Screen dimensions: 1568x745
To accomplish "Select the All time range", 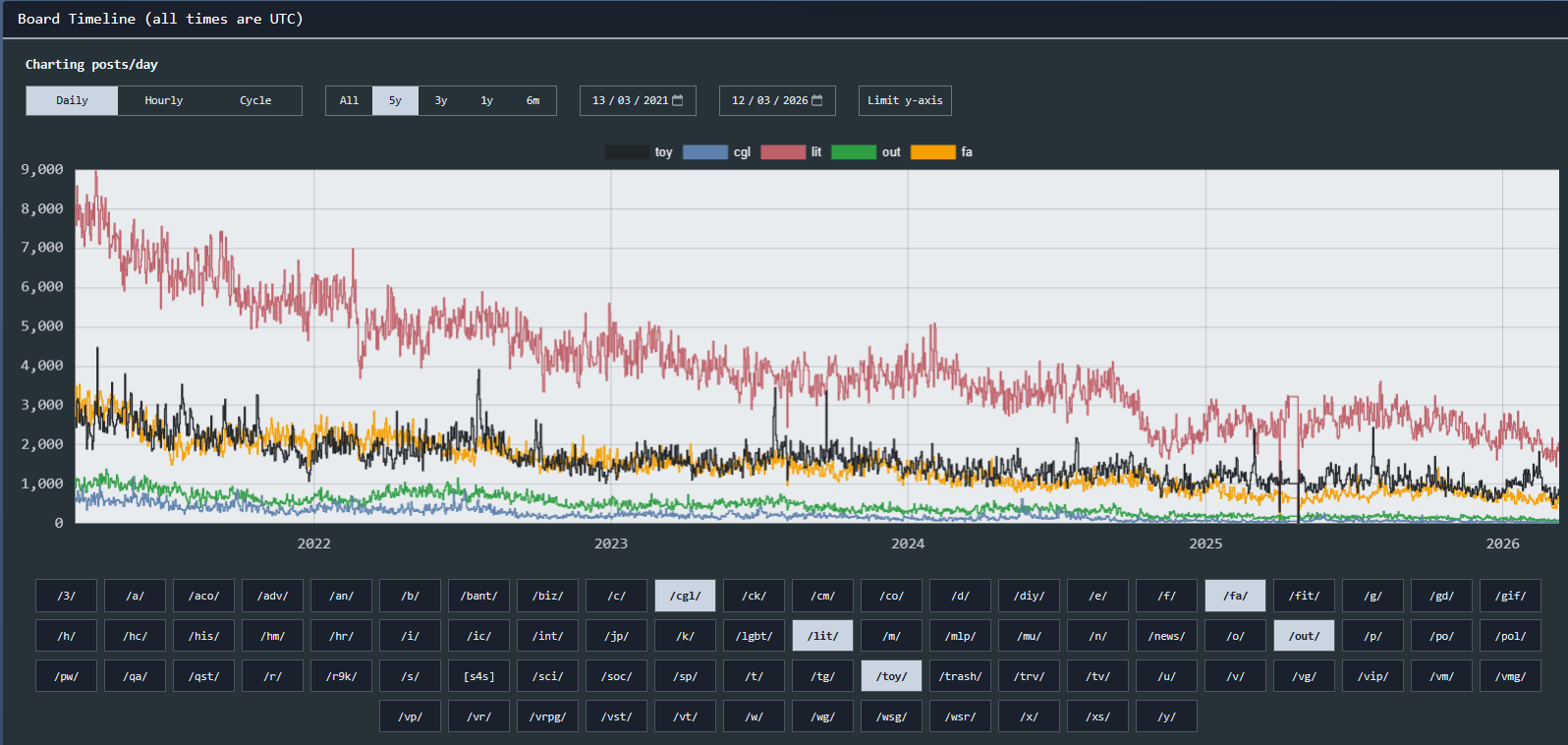I will pyautogui.click(x=349, y=100).
